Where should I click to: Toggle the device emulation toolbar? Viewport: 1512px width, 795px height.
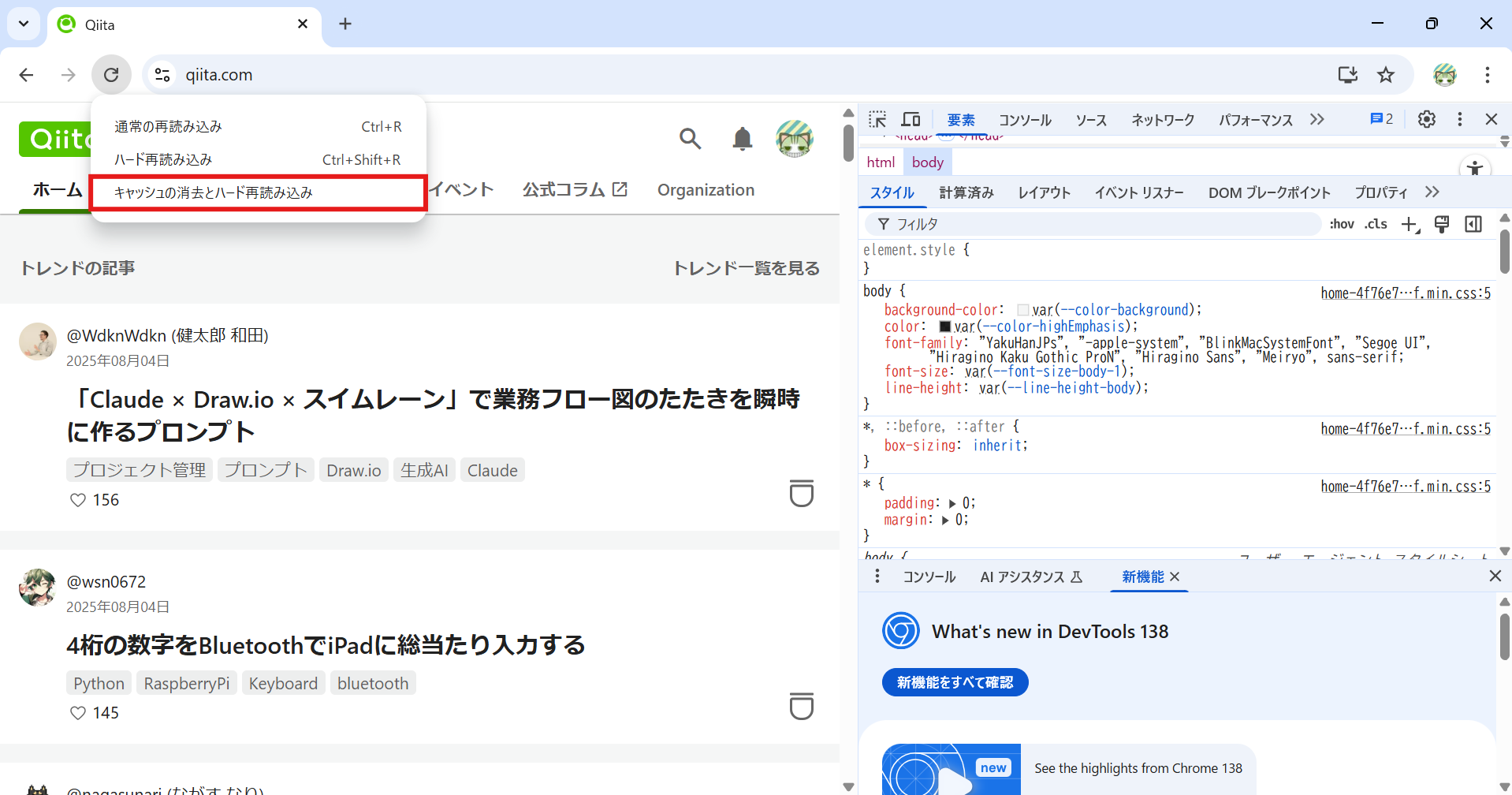tap(911, 119)
